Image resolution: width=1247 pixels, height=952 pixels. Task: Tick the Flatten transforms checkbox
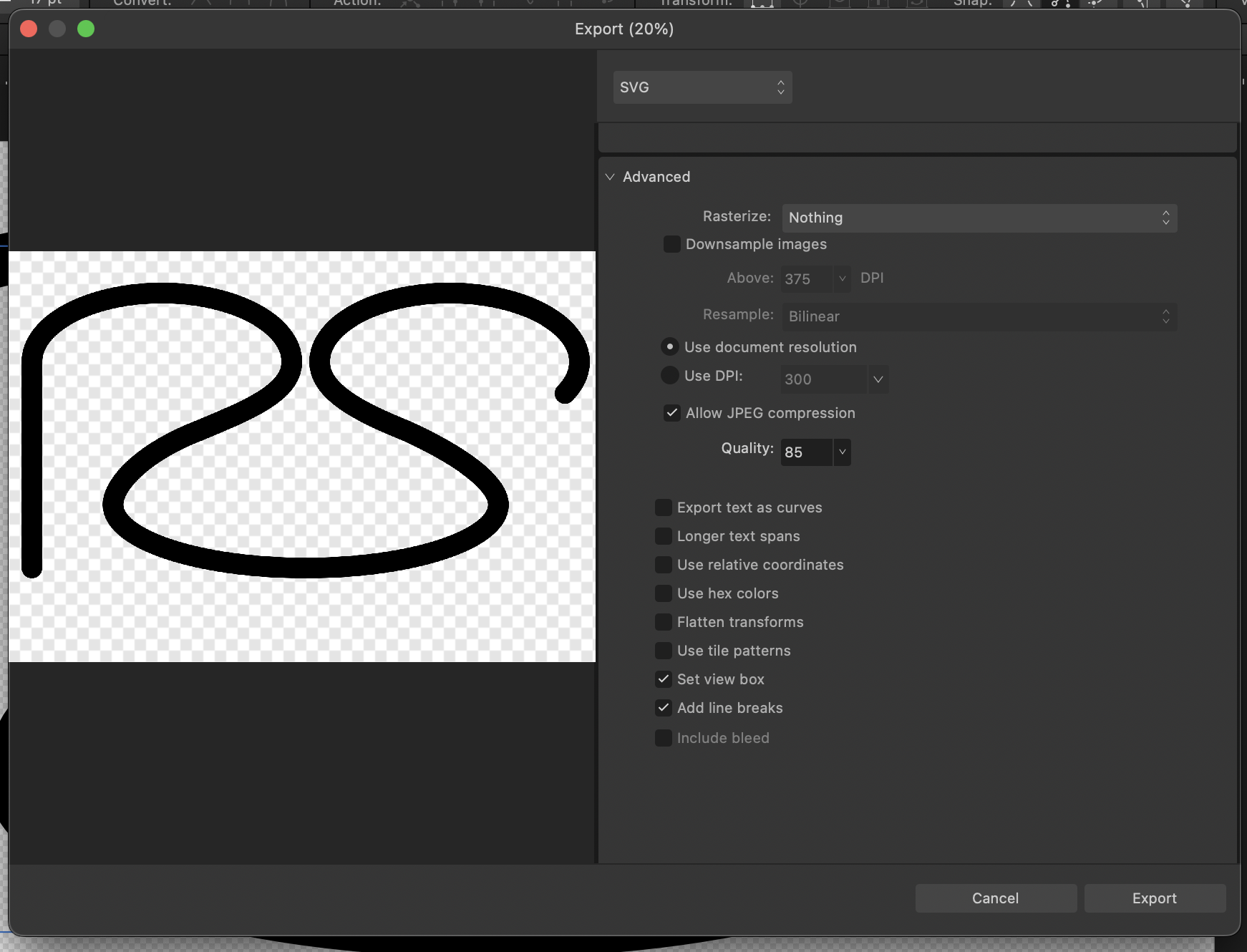664,622
